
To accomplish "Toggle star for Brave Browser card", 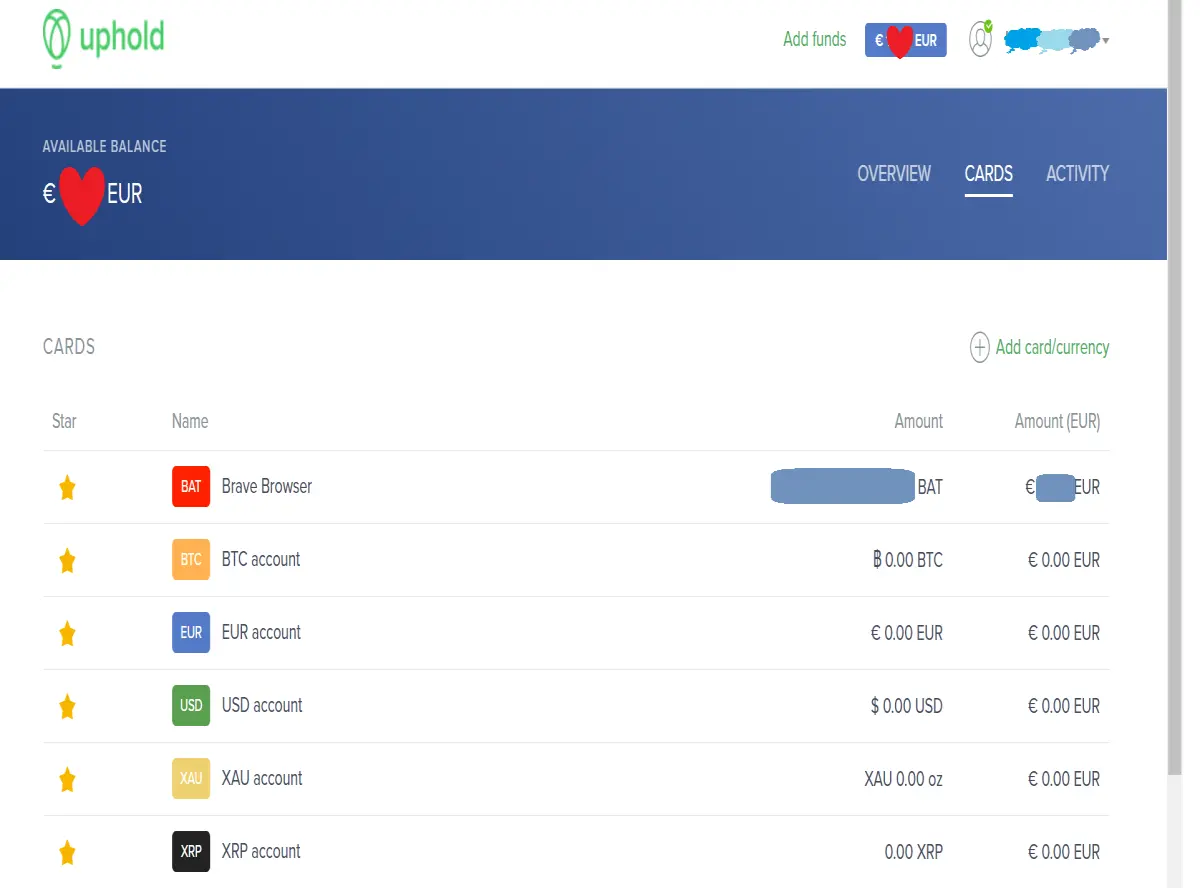I will [x=67, y=488].
